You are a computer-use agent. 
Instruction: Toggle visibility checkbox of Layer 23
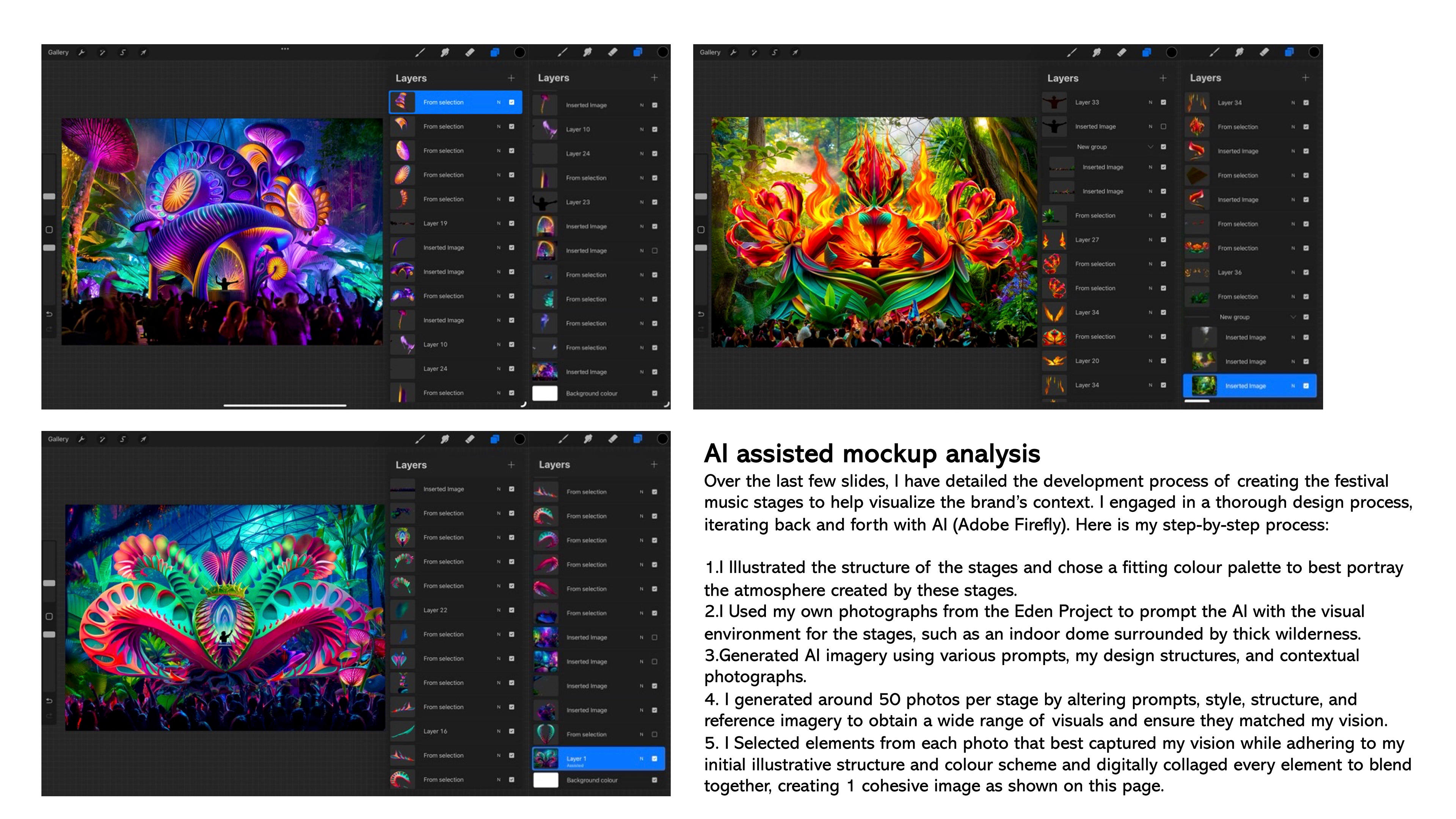pyautogui.click(x=654, y=202)
